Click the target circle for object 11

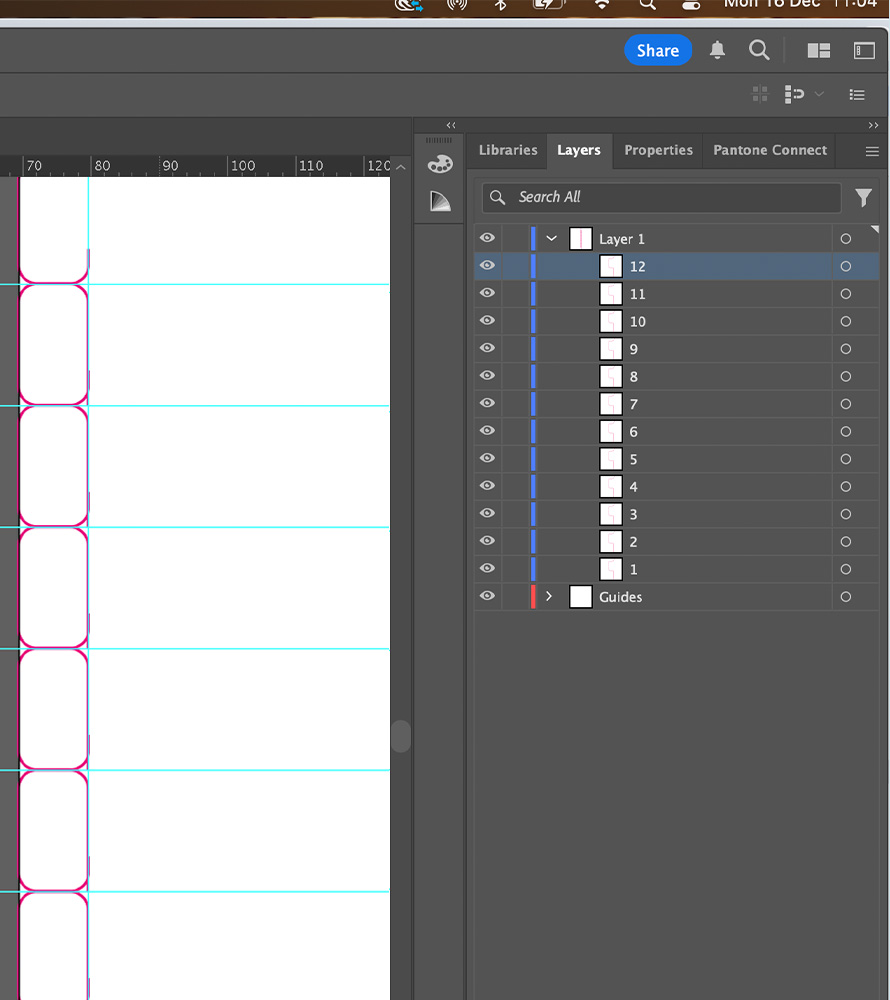845,293
